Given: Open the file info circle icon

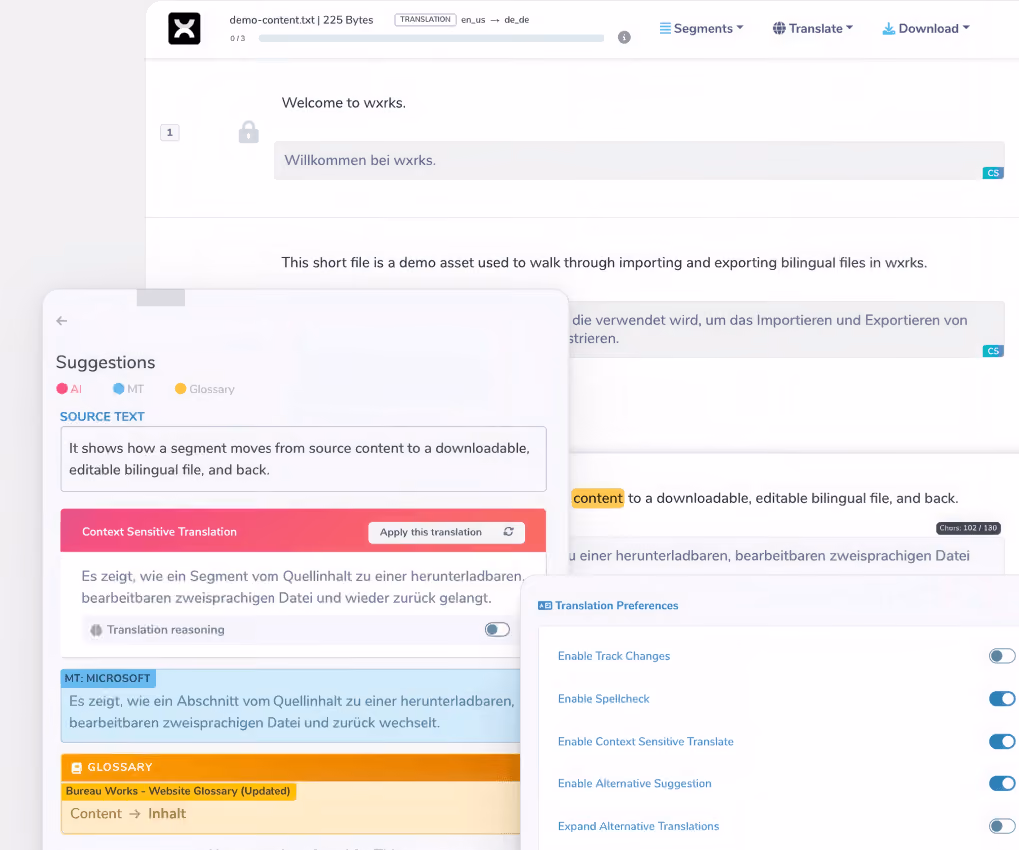Looking at the screenshot, I should point(624,37).
